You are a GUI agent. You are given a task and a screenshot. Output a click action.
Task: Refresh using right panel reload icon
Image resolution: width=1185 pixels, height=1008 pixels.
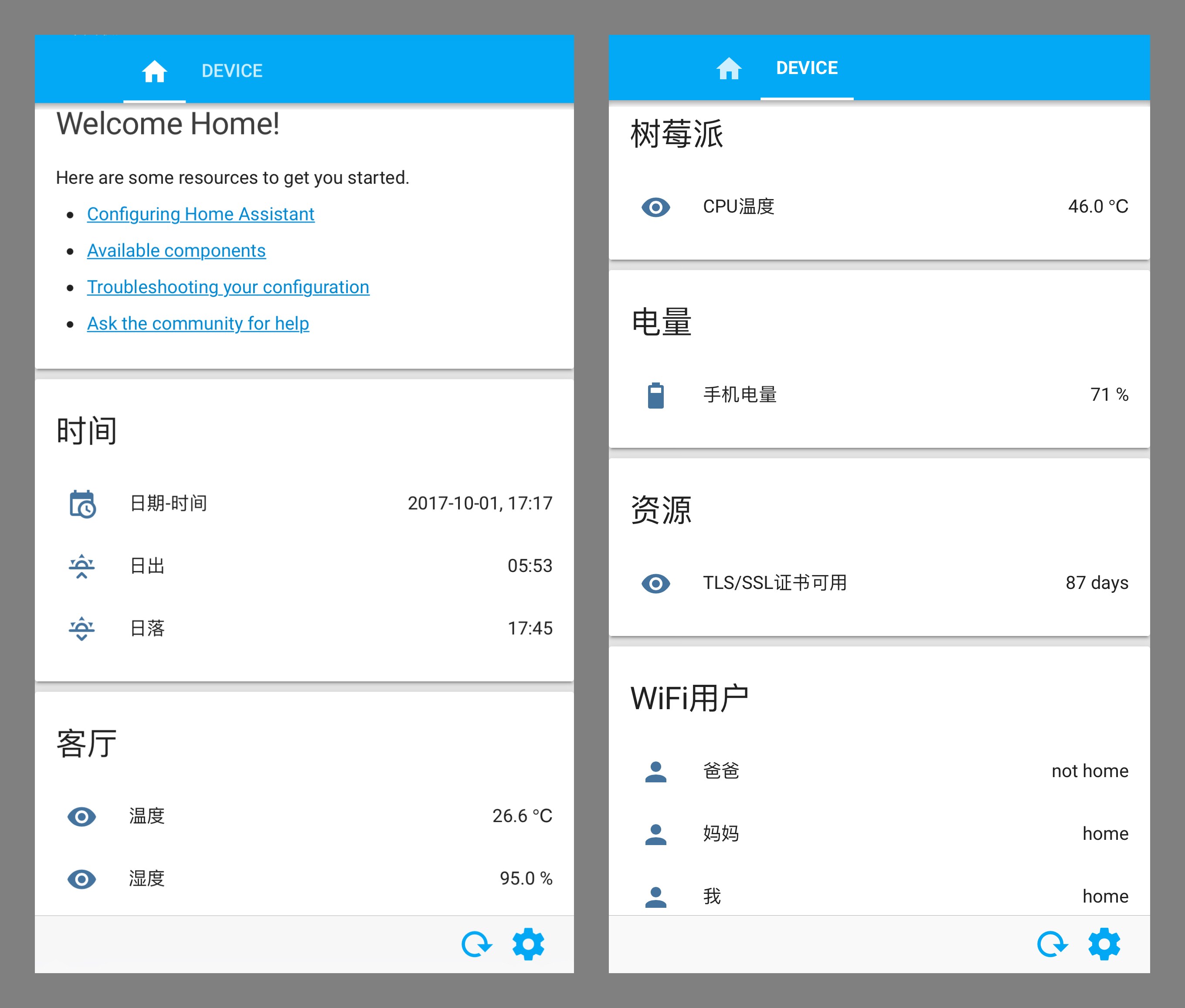[1053, 944]
